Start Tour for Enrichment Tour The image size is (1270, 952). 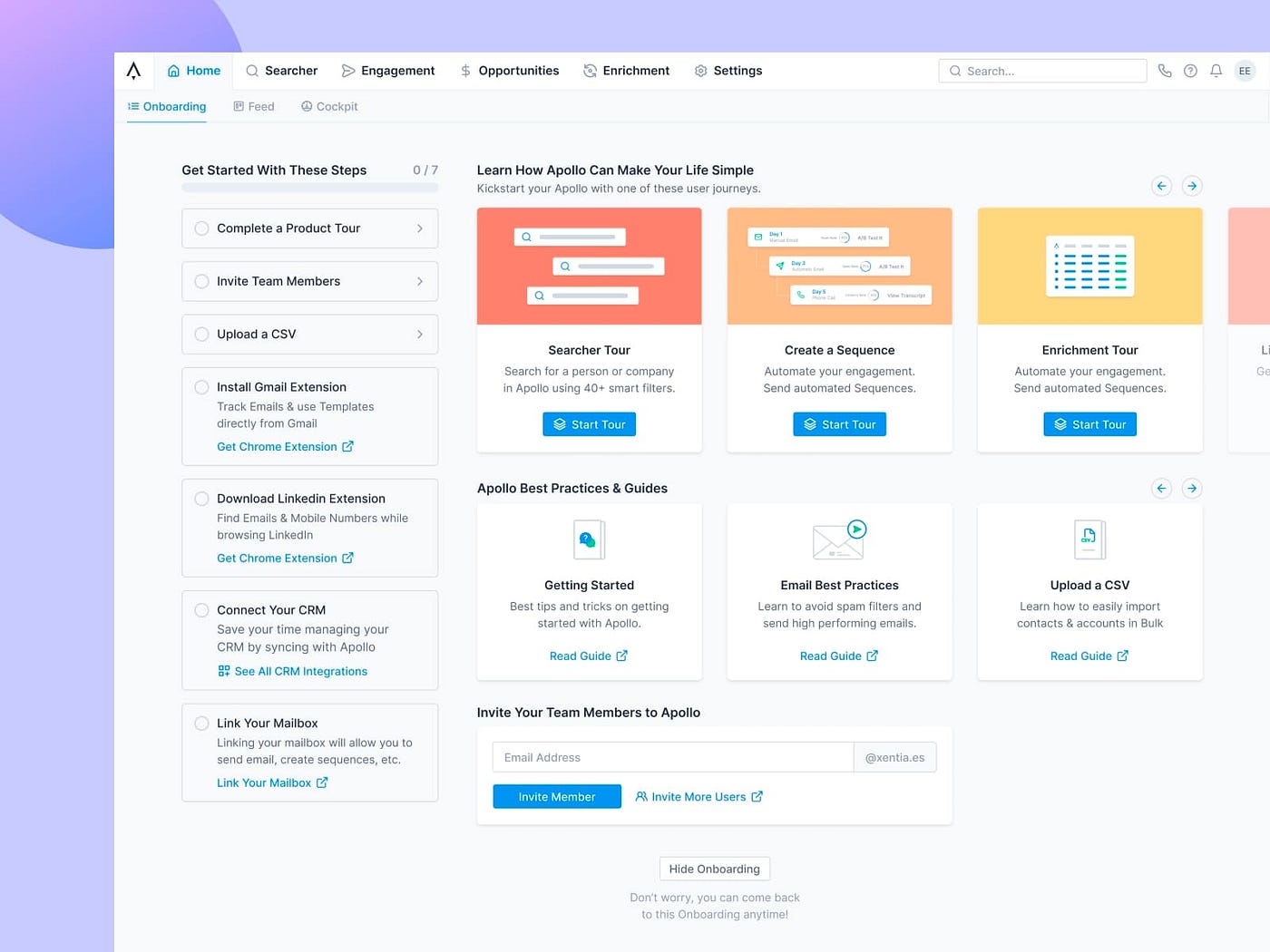coord(1089,424)
